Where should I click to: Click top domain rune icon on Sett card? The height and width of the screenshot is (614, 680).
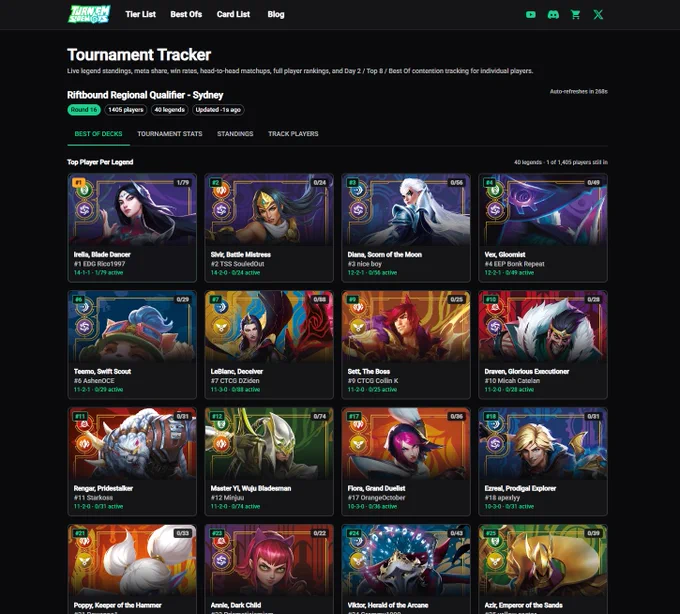[358, 307]
